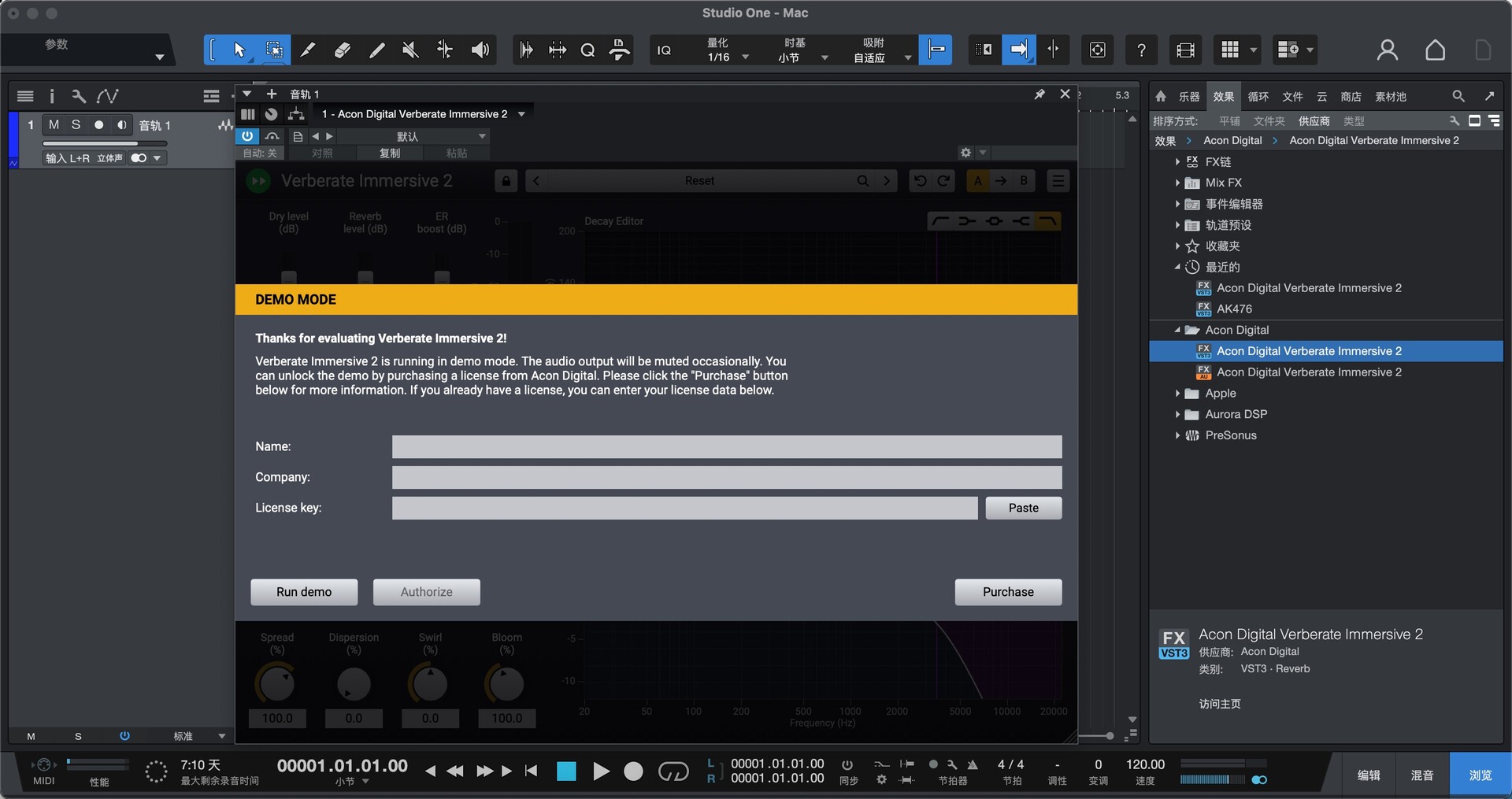Go to the Start page home icon

(1435, 50)
